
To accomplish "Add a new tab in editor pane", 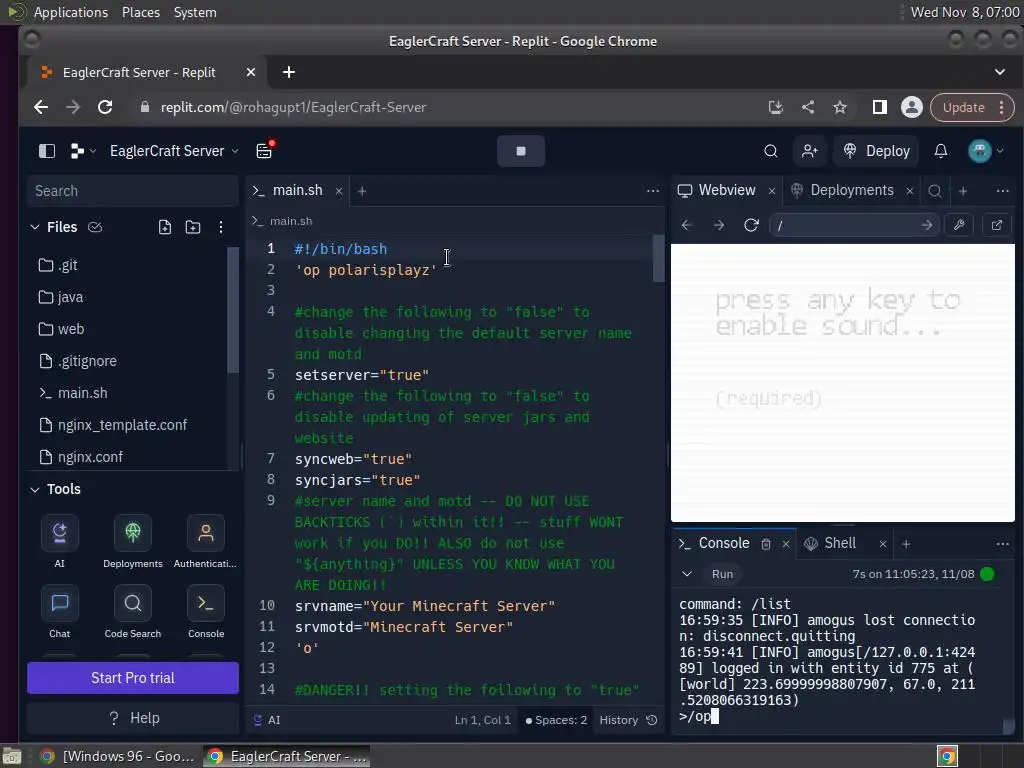I will pyautogui.click(x=362, y=191).
